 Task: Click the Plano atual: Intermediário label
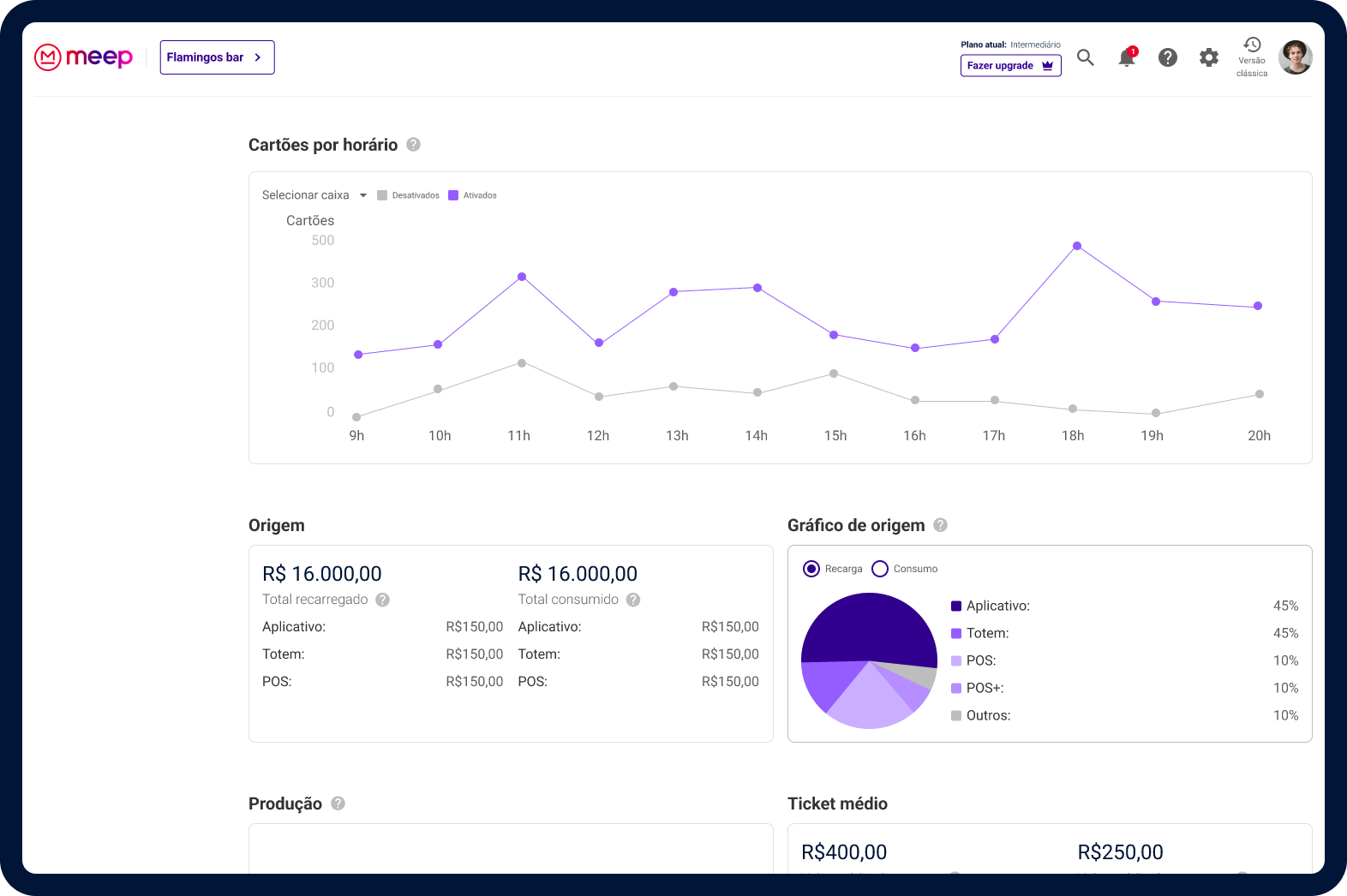tap(1010, 45)
